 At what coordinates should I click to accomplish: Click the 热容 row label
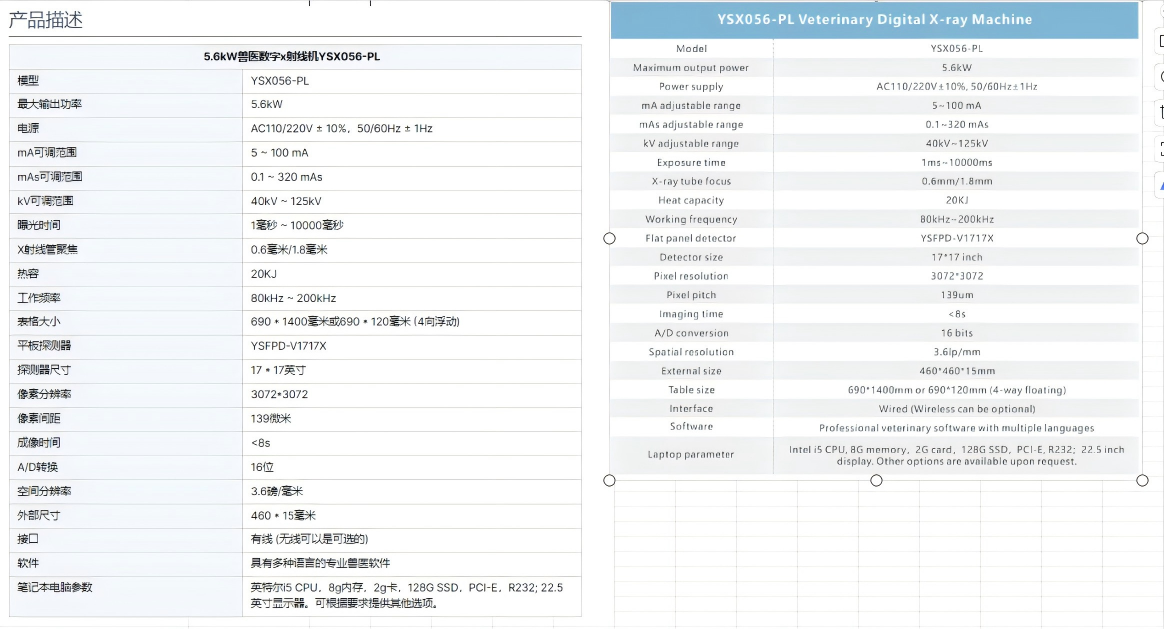(x=28, y=274)
